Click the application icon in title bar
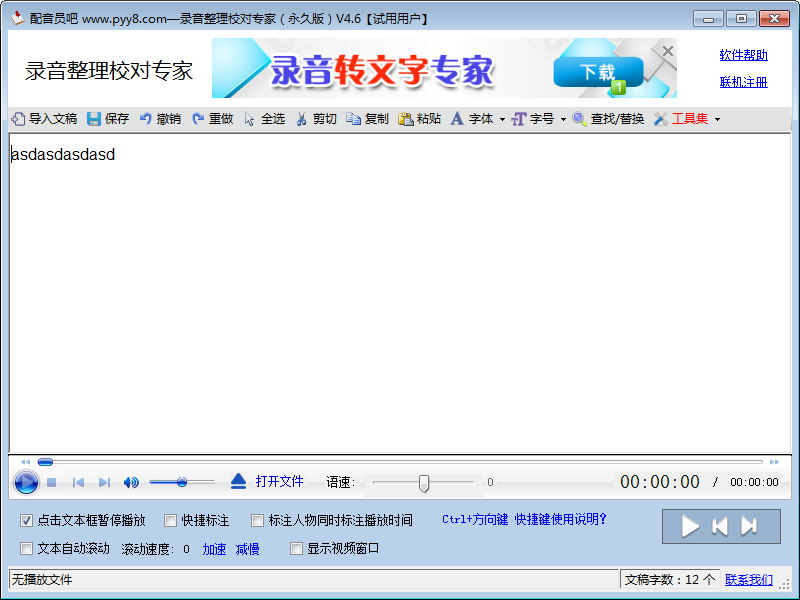The width and height of the screenshot is (800, 600). tap(18, 18)
